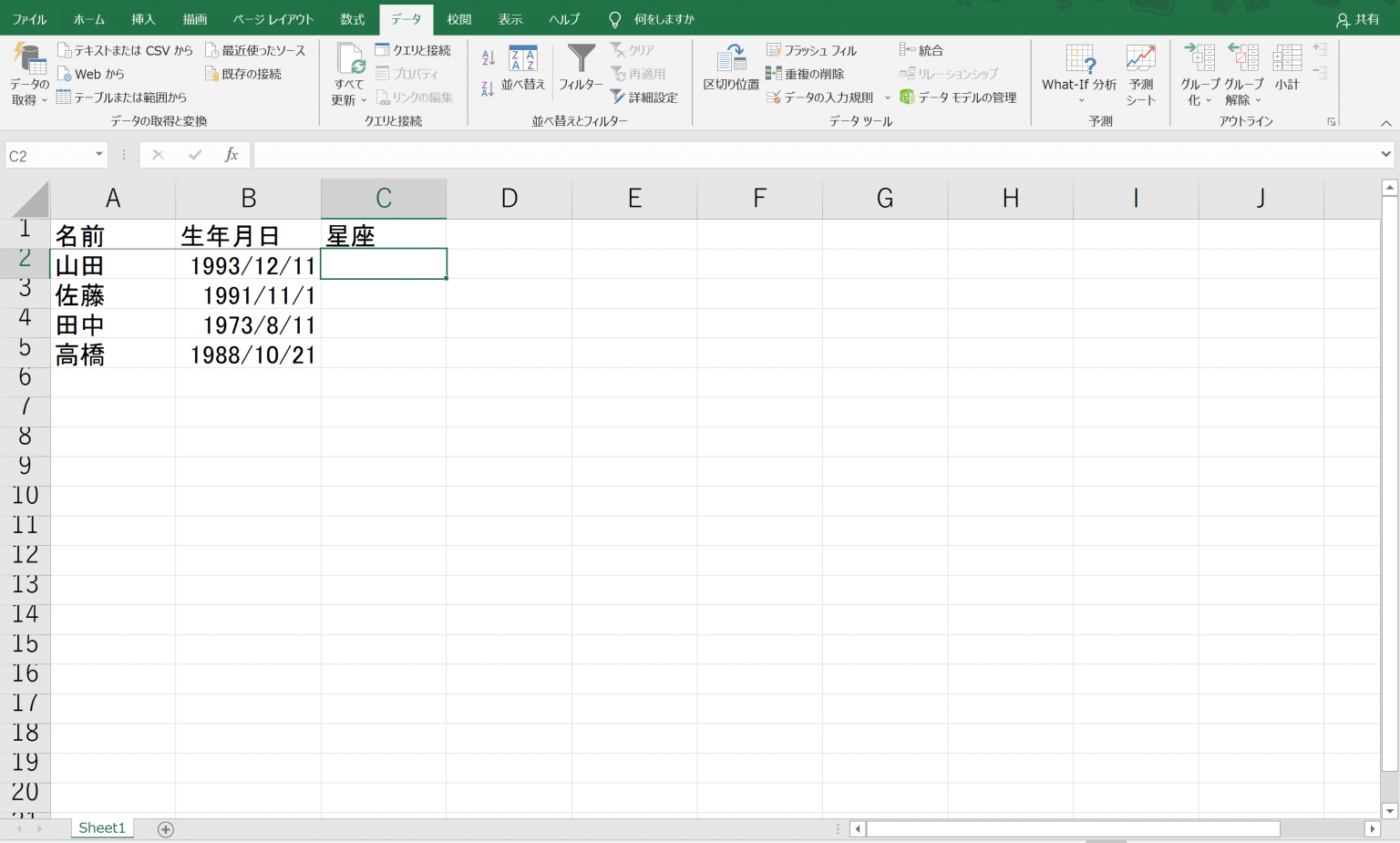Screen dimensions: 1400x843
Task: Show クエリと接続 pane
Action: 413,50
